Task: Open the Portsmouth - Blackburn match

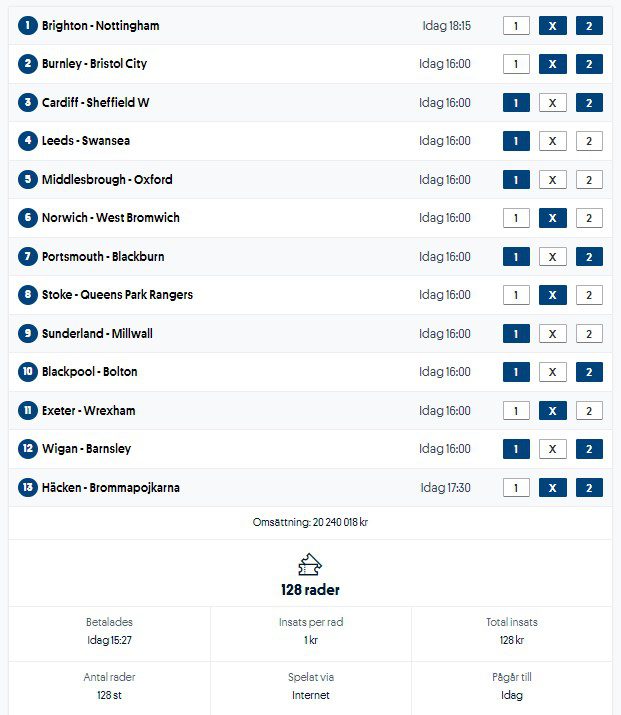Action: click(103, 257)
